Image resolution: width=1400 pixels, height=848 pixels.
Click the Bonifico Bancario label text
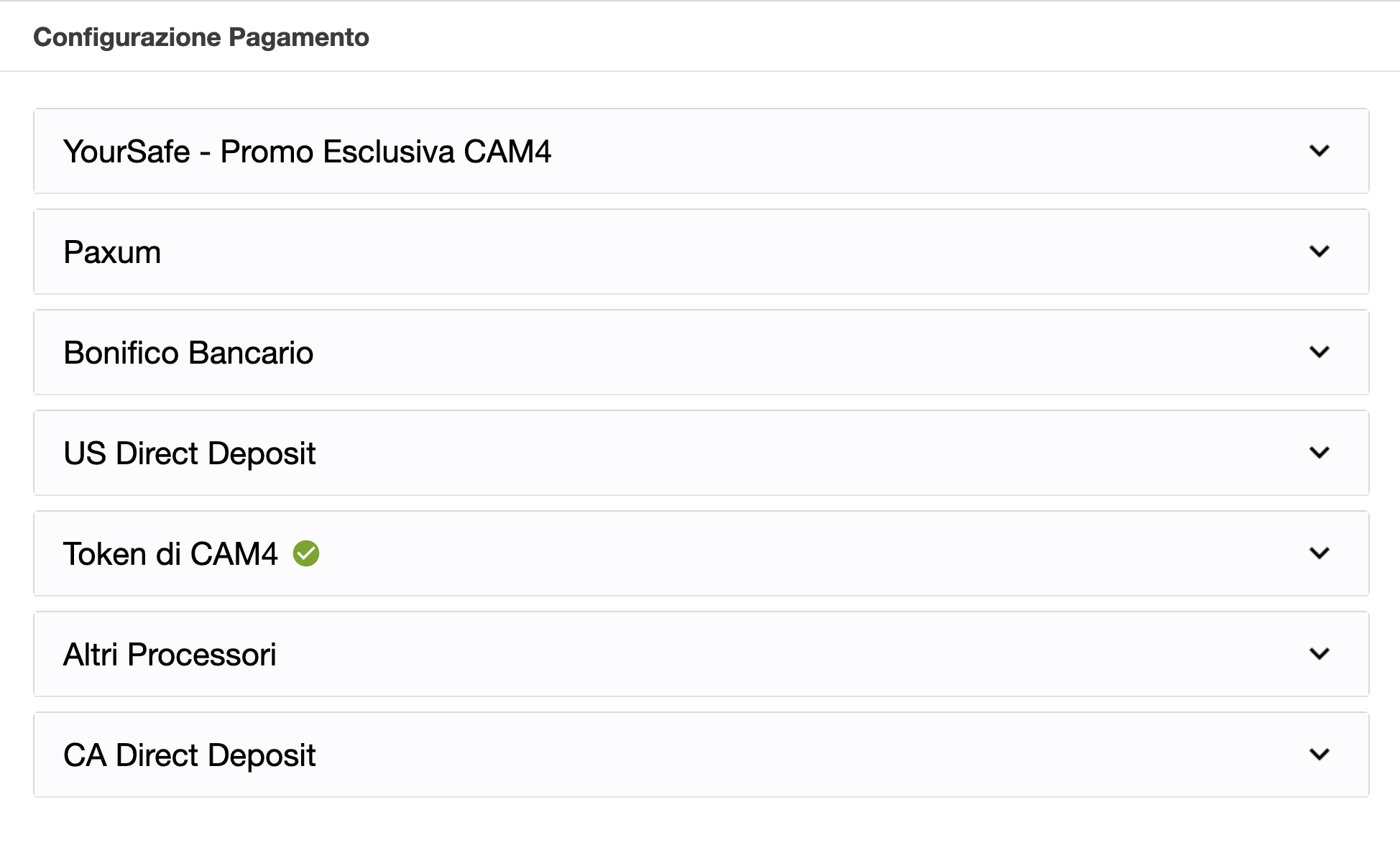point(188,353)
